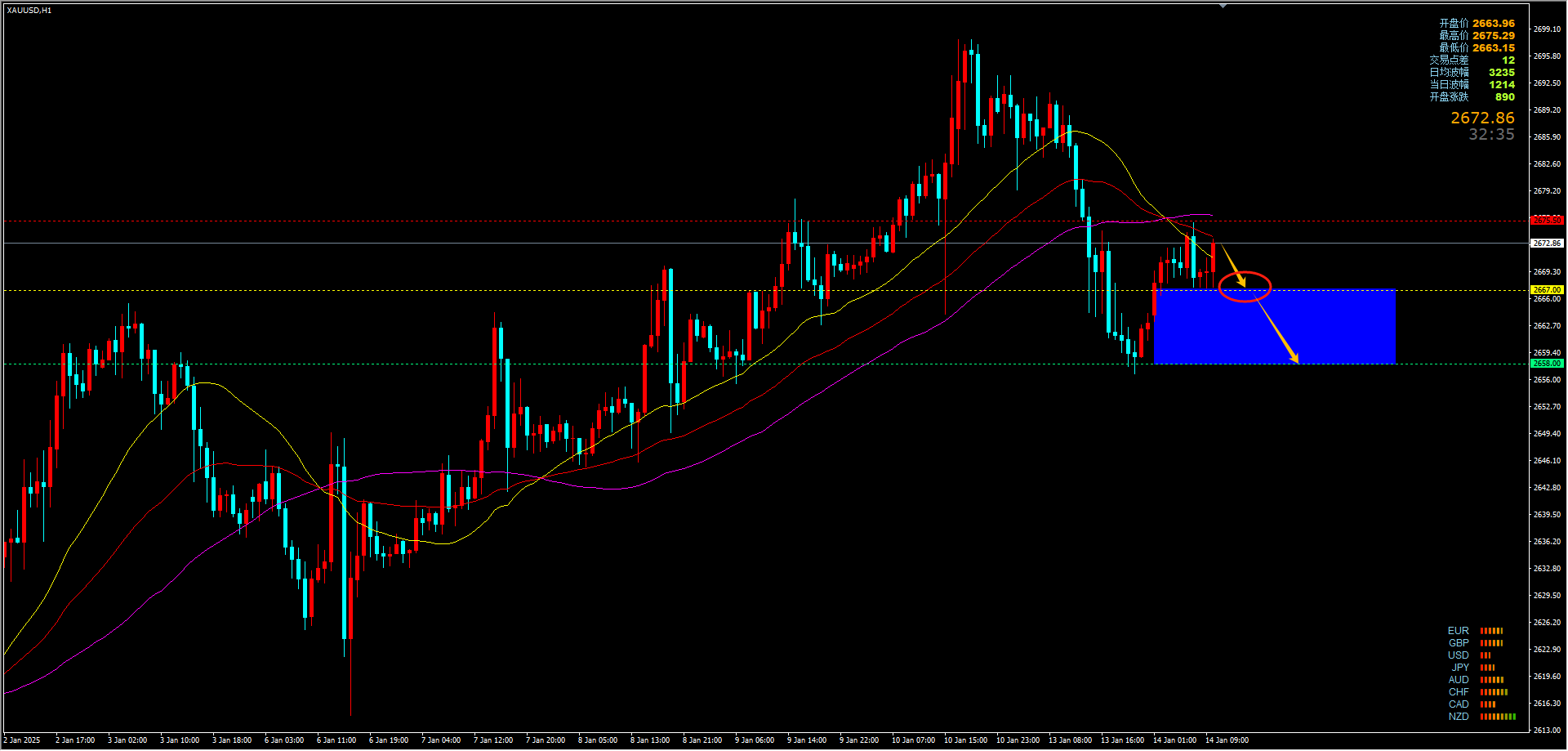Click the CAD currency strength label
The width and height of the screenshot is (1568, 751).
click(x=1459, y=704)
